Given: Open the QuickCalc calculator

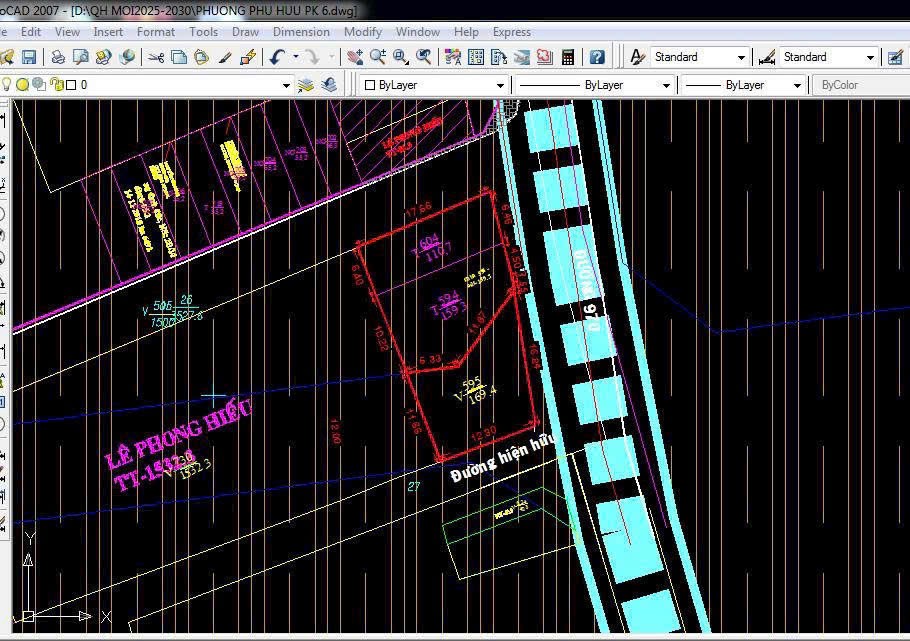Looking at the screenshot, I should [568, 57].
